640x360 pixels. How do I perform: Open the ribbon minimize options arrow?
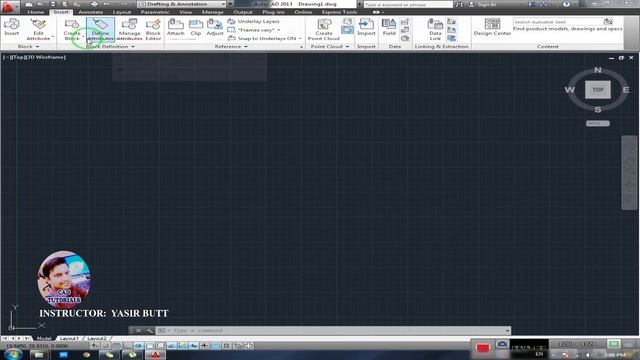(383, 12)
